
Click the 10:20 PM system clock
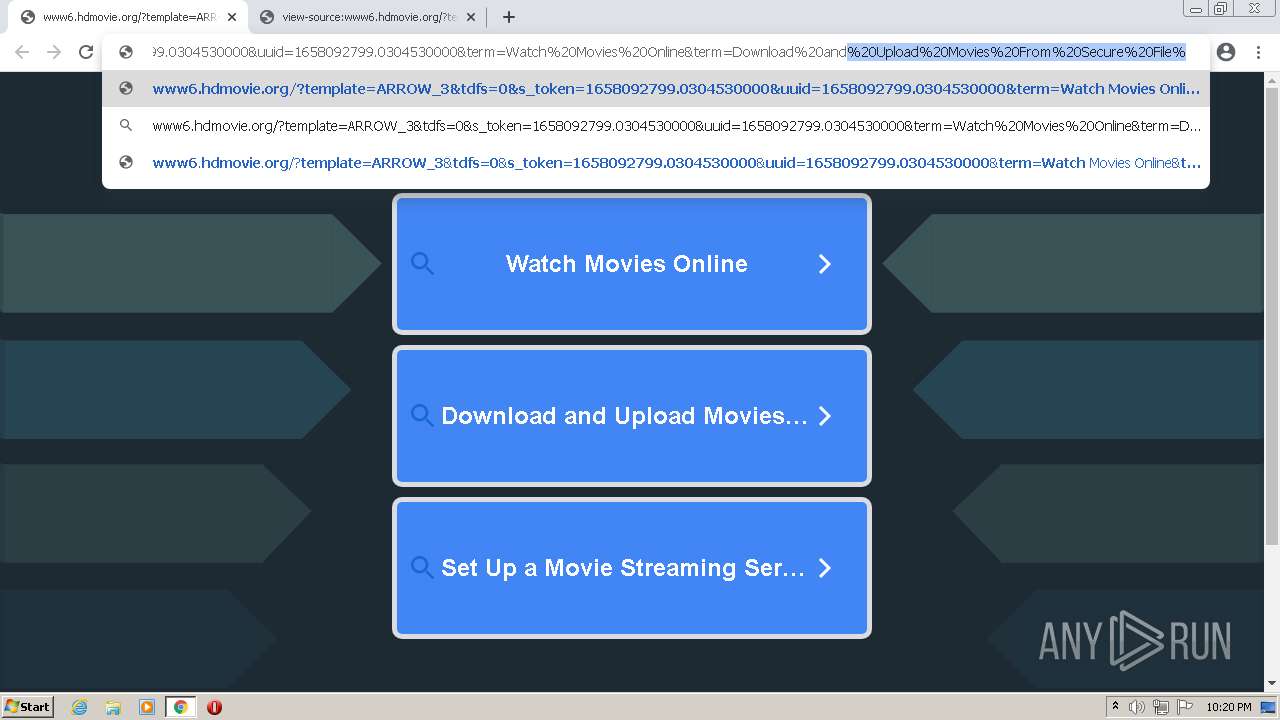tap(1228, 707)
